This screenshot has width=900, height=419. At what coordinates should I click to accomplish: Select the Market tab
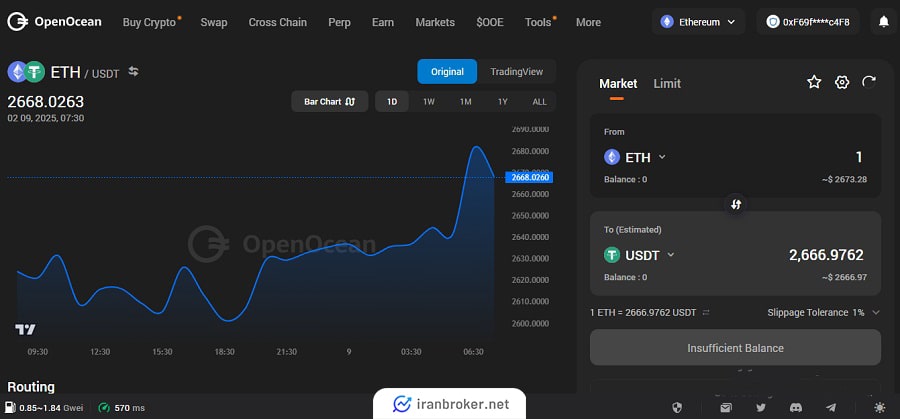(618, 84)
